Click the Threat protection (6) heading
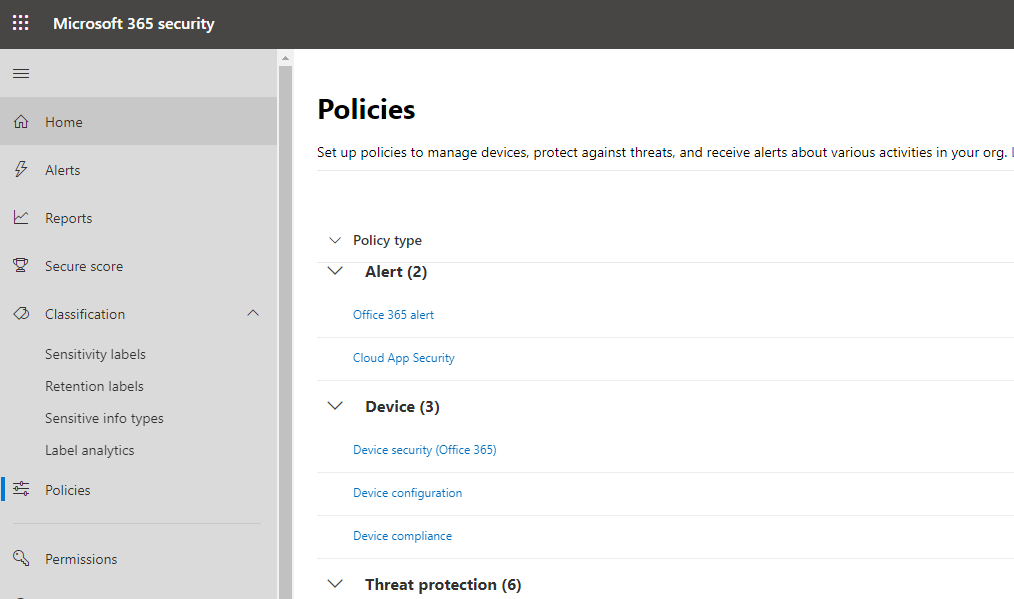This screenshot has width=1014, height=599. (x=443, y=585)
